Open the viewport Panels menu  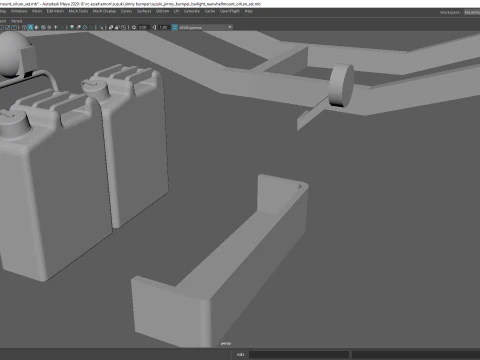click(16, 21)
